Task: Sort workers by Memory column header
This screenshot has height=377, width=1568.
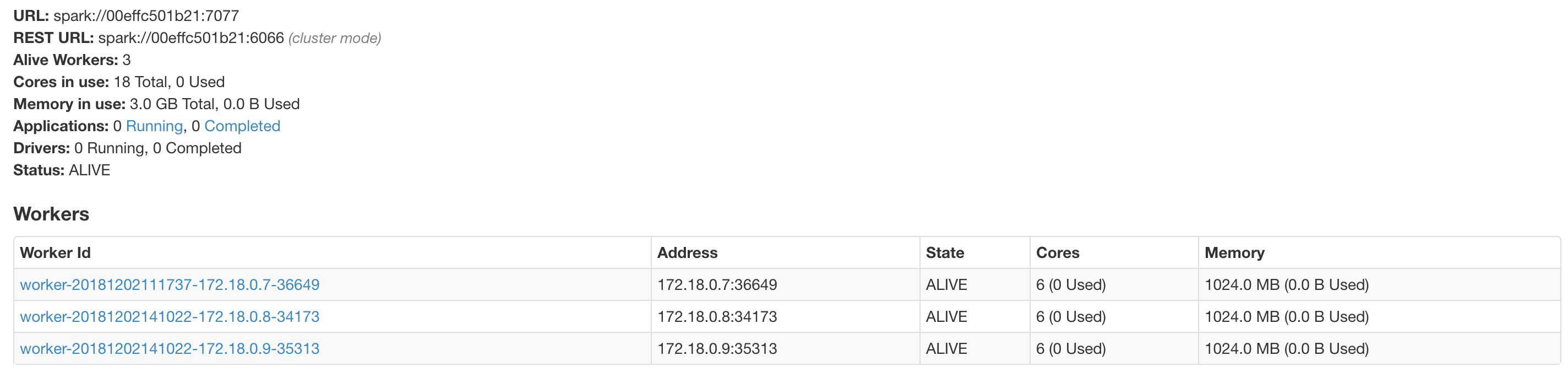Action: (1234, 253)
